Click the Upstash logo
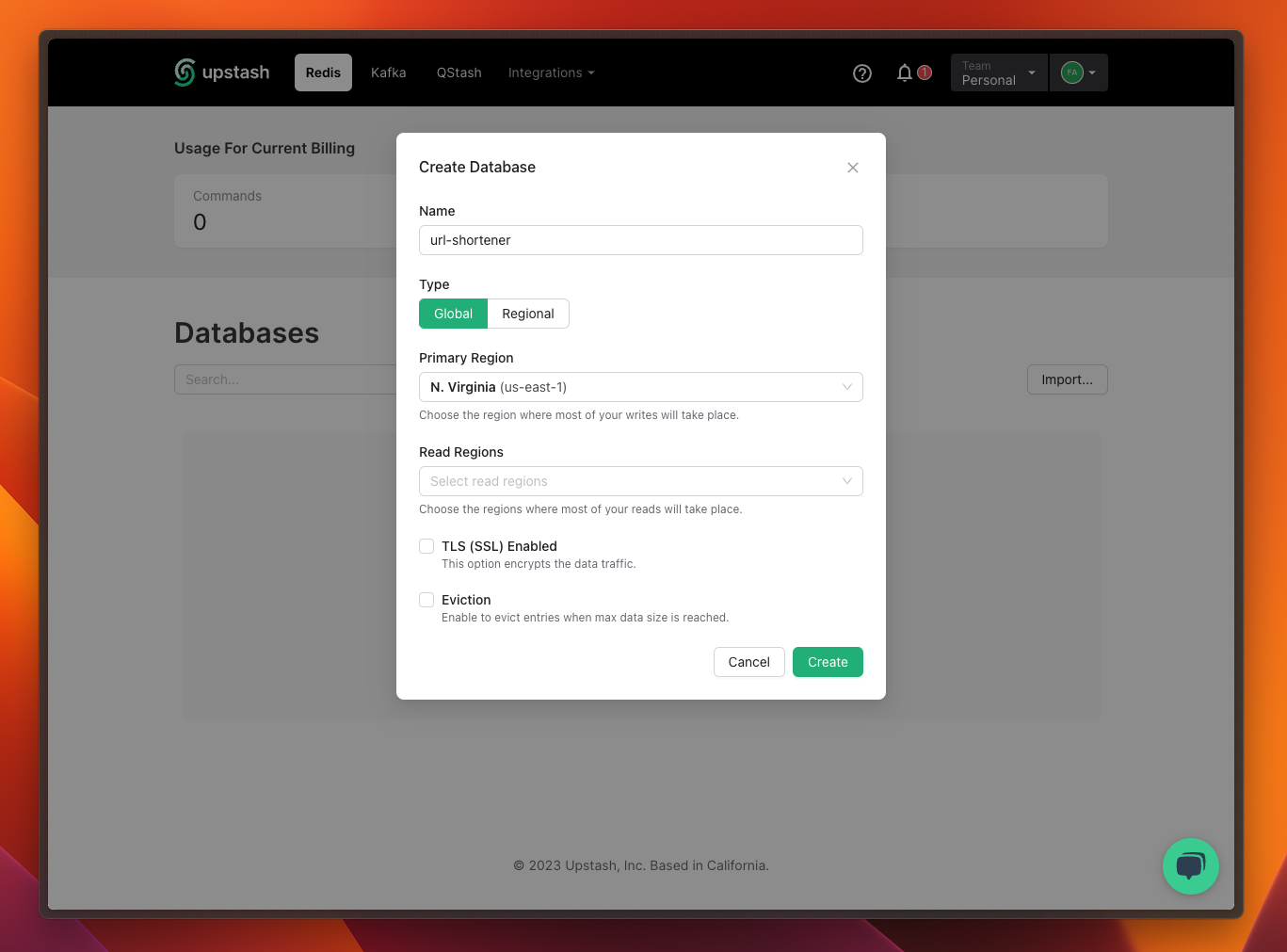This screenshot has height=952, width=1287. tap(221, 73)
